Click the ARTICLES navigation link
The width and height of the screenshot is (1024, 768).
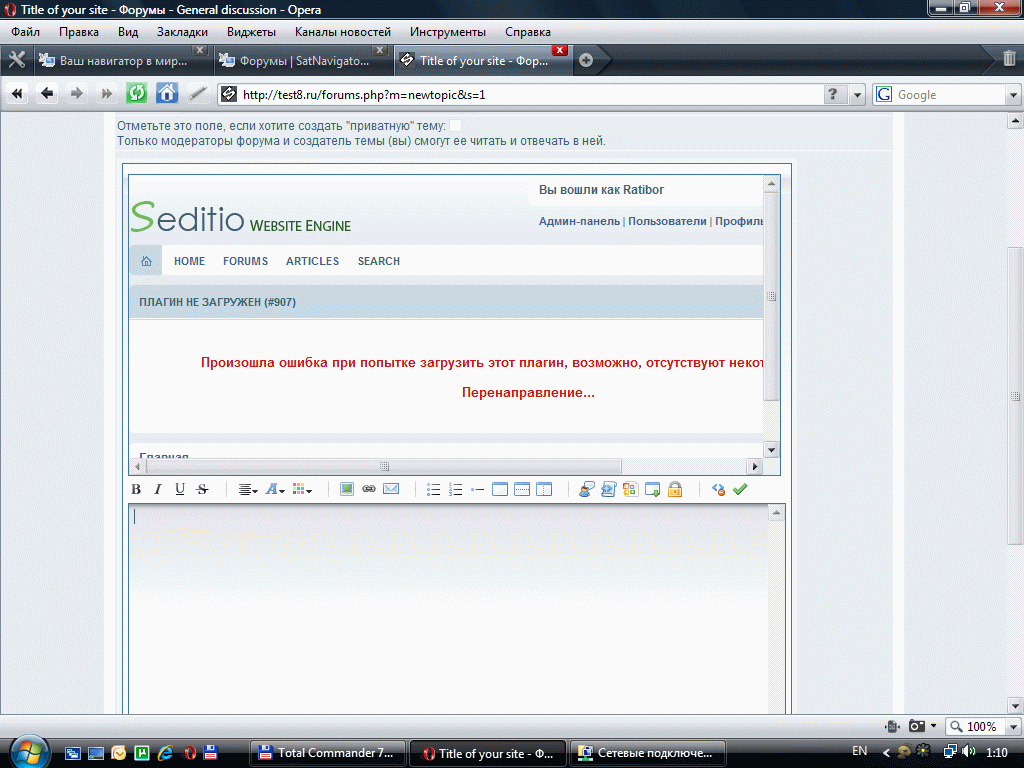click(312, 261)
